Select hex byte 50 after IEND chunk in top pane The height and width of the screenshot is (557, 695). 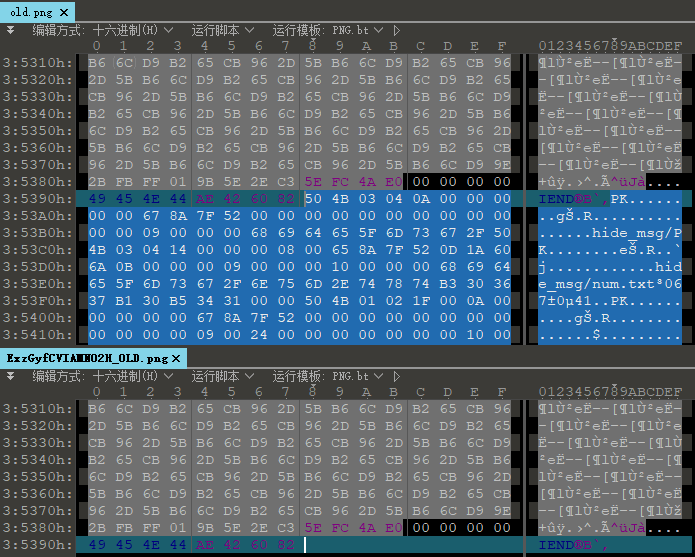(x=313, y=199)
